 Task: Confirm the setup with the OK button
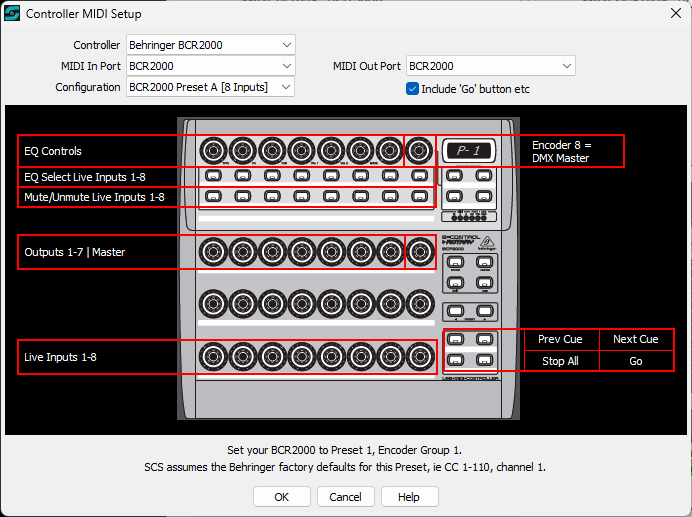coord(282,497)
